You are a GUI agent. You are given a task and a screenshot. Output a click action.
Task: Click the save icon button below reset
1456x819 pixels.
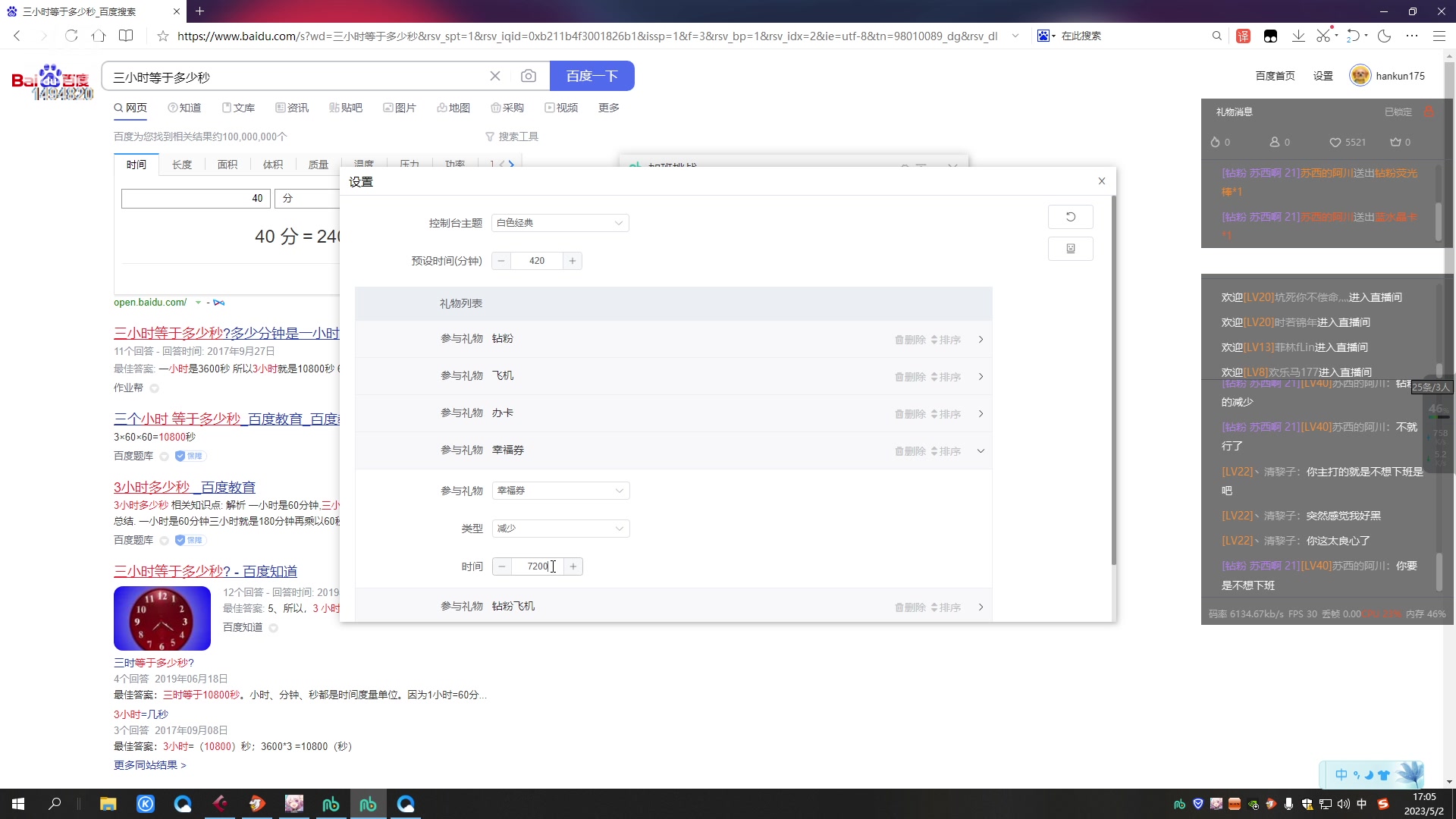tap(1070, 249)
